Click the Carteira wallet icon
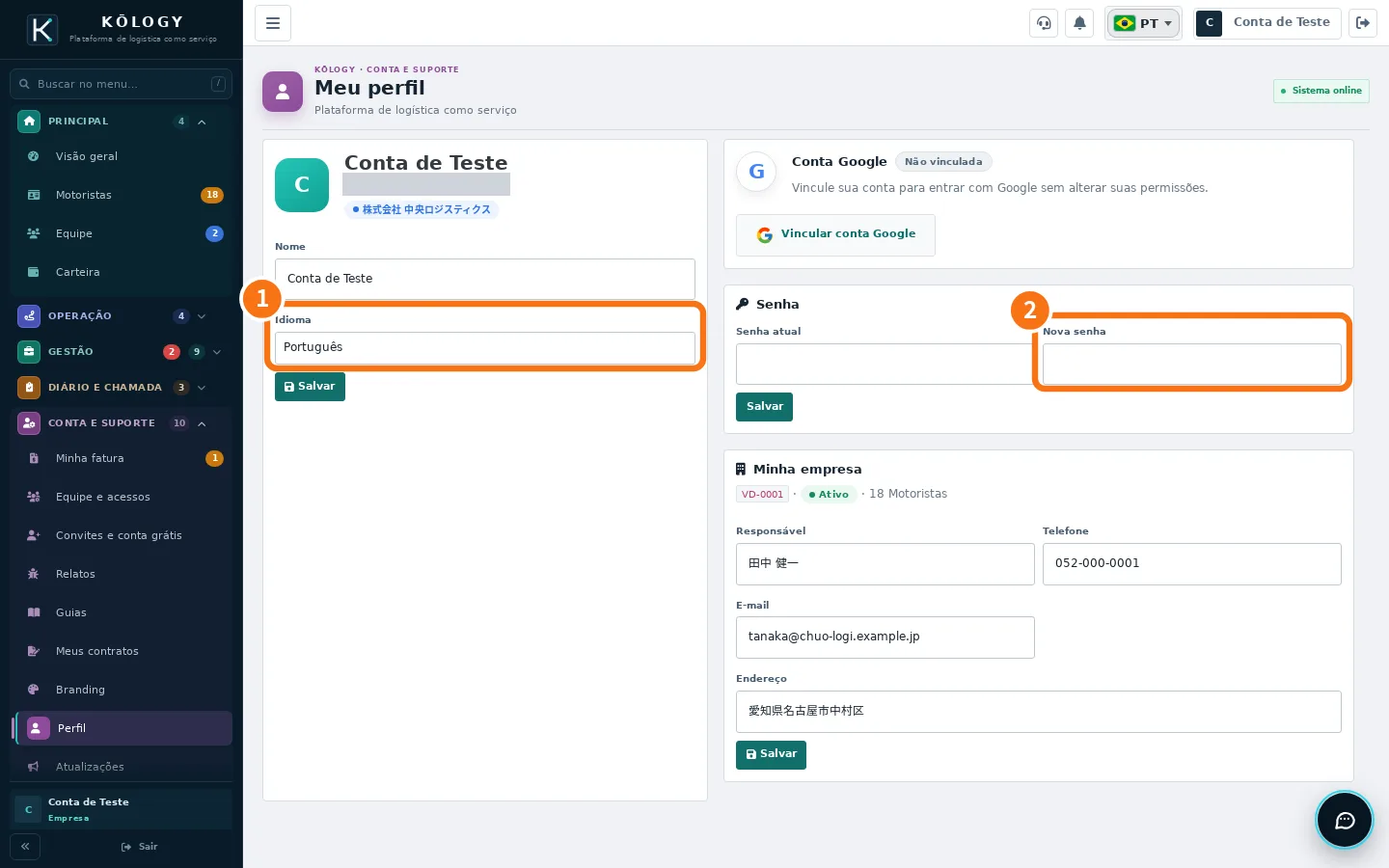This screenshot has height=868, width=1389. click(34, 272)
